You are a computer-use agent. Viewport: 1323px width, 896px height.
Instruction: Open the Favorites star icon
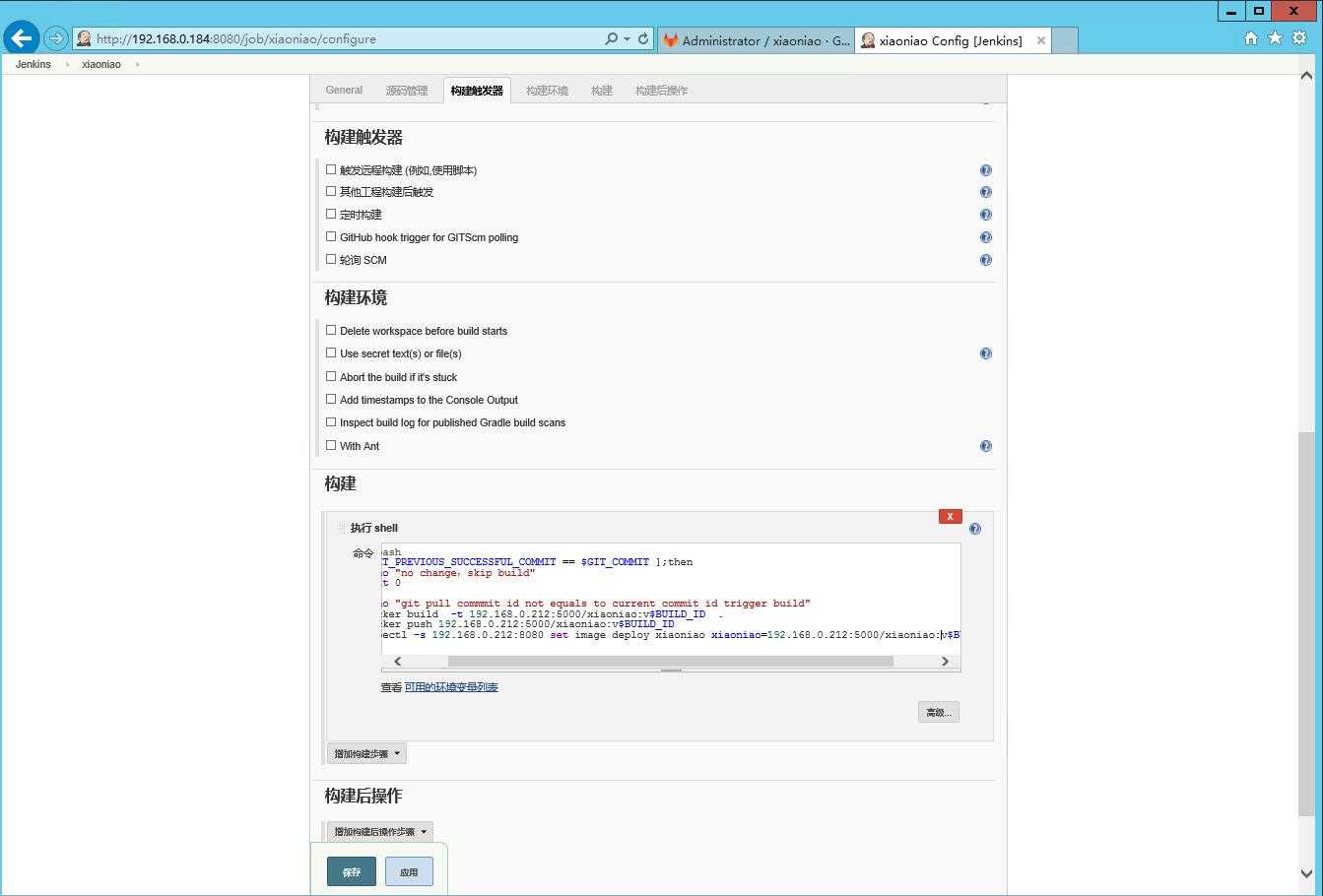[1275, 37]
